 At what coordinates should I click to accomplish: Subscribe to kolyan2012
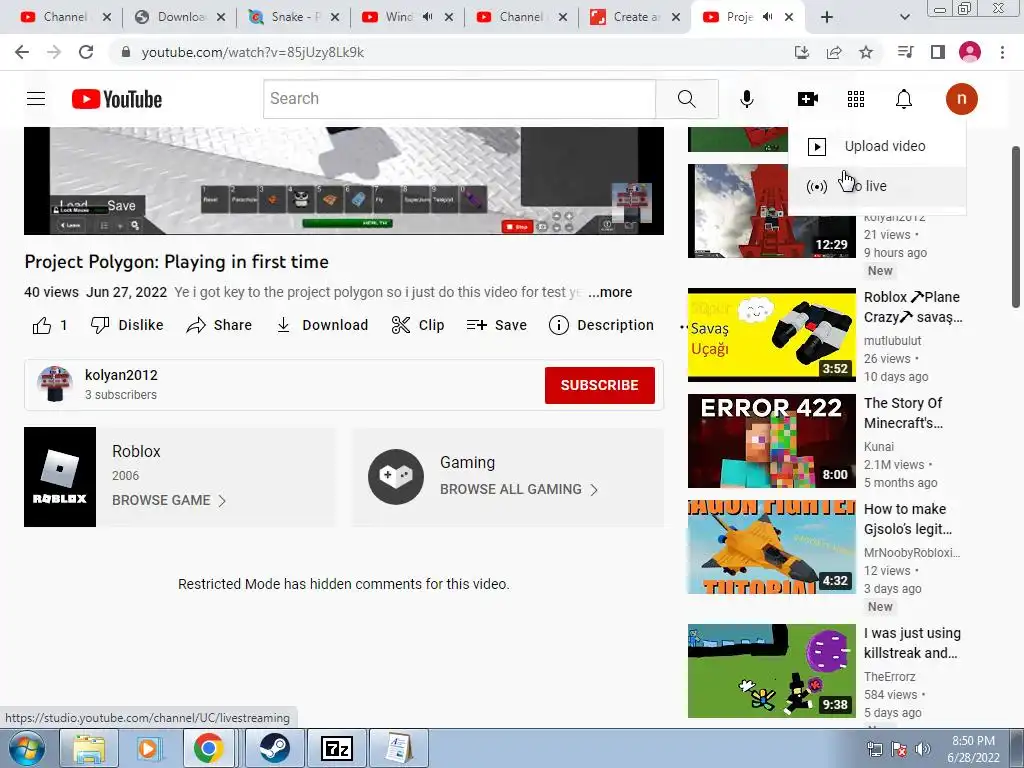click(x=600, y=385)
